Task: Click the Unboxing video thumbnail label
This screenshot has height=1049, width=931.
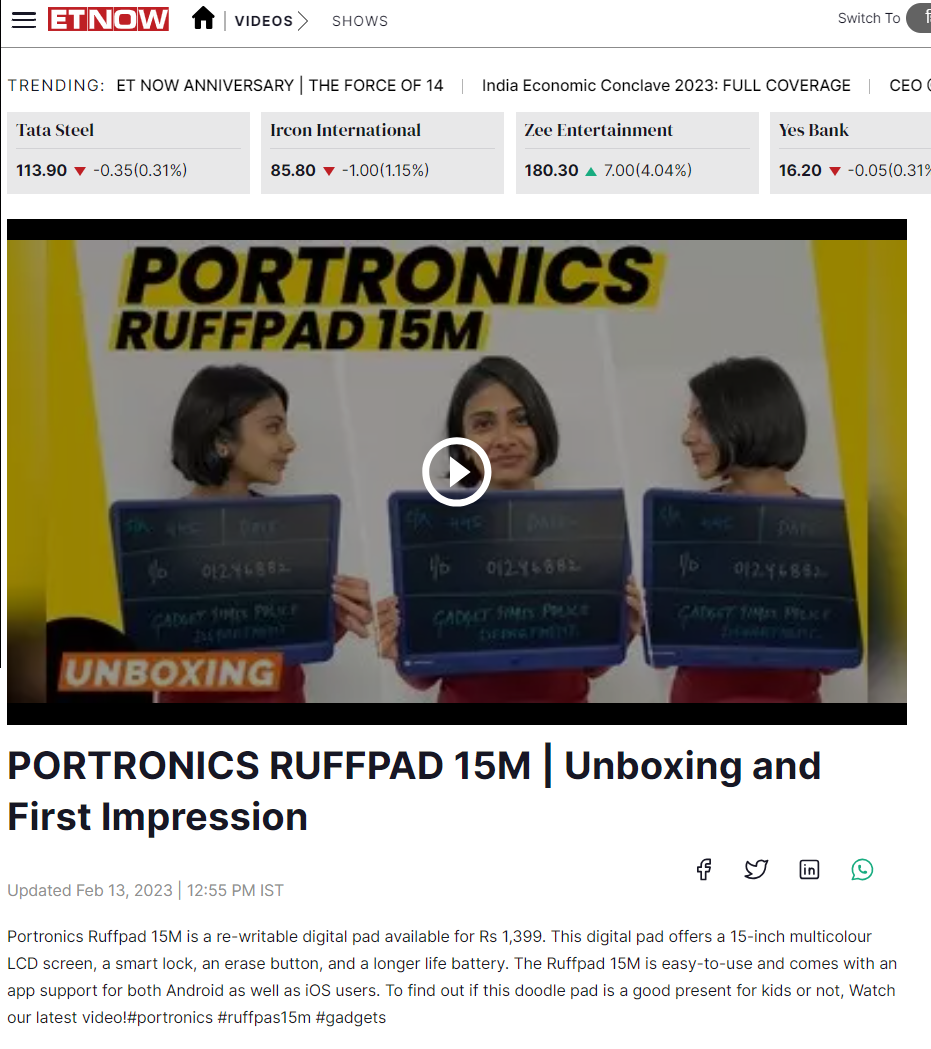Action: pos(169,673)
